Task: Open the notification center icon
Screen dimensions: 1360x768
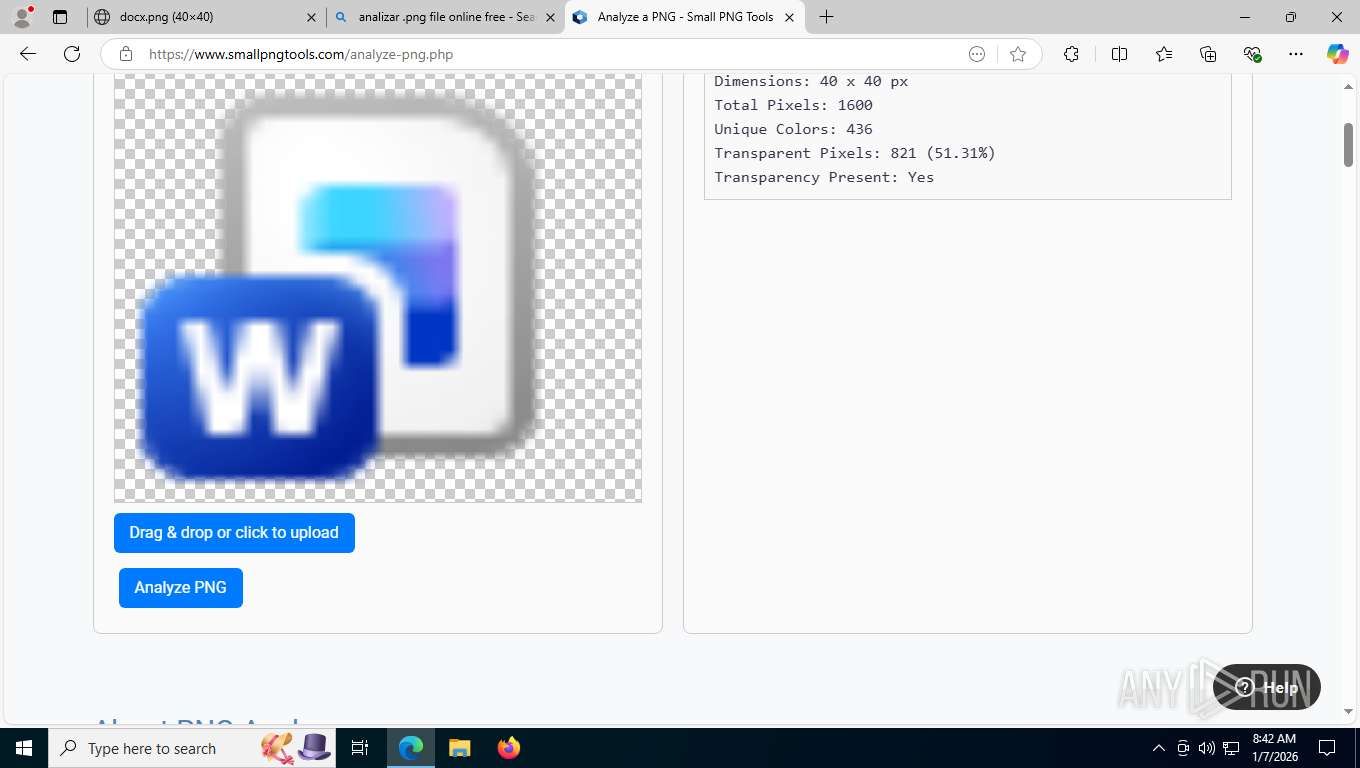Action: pyautogui.click(x=1327, y=748)
